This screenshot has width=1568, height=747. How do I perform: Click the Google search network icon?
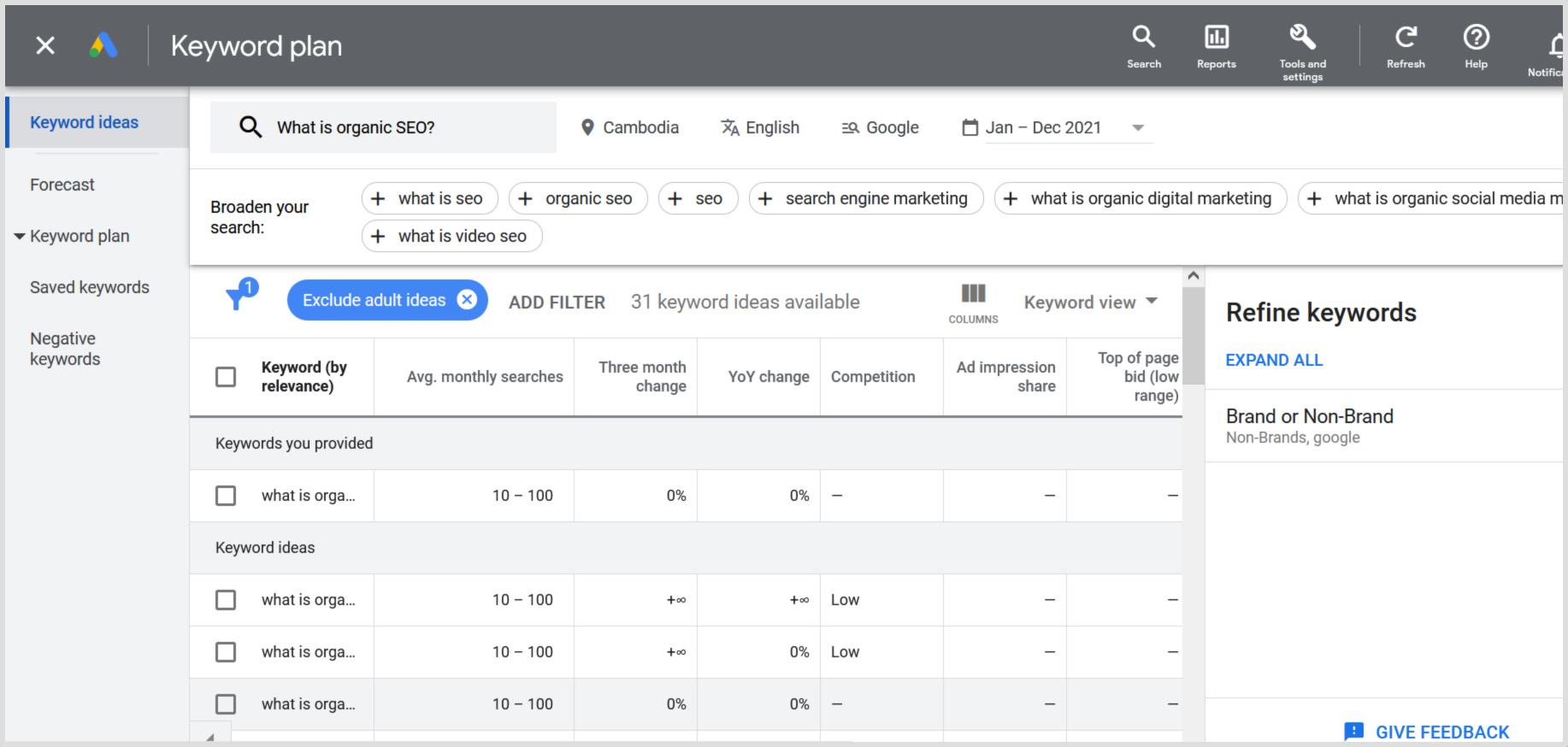point(850,127)
